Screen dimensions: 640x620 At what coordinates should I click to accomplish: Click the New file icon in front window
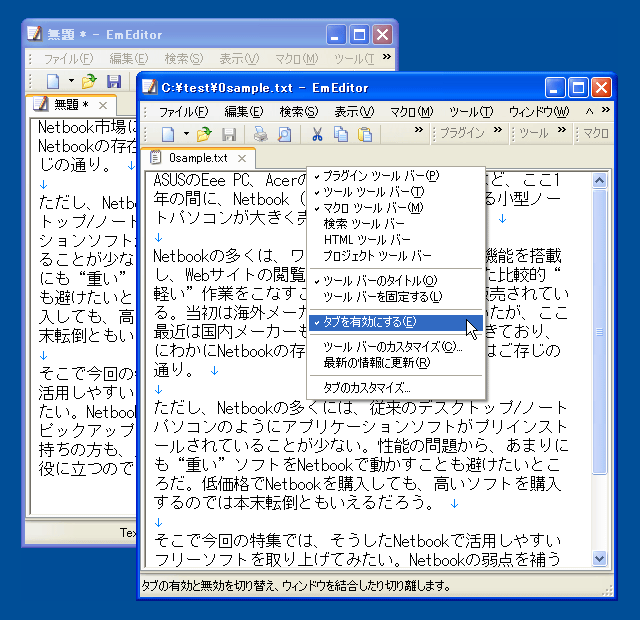[x=168, y=133]
